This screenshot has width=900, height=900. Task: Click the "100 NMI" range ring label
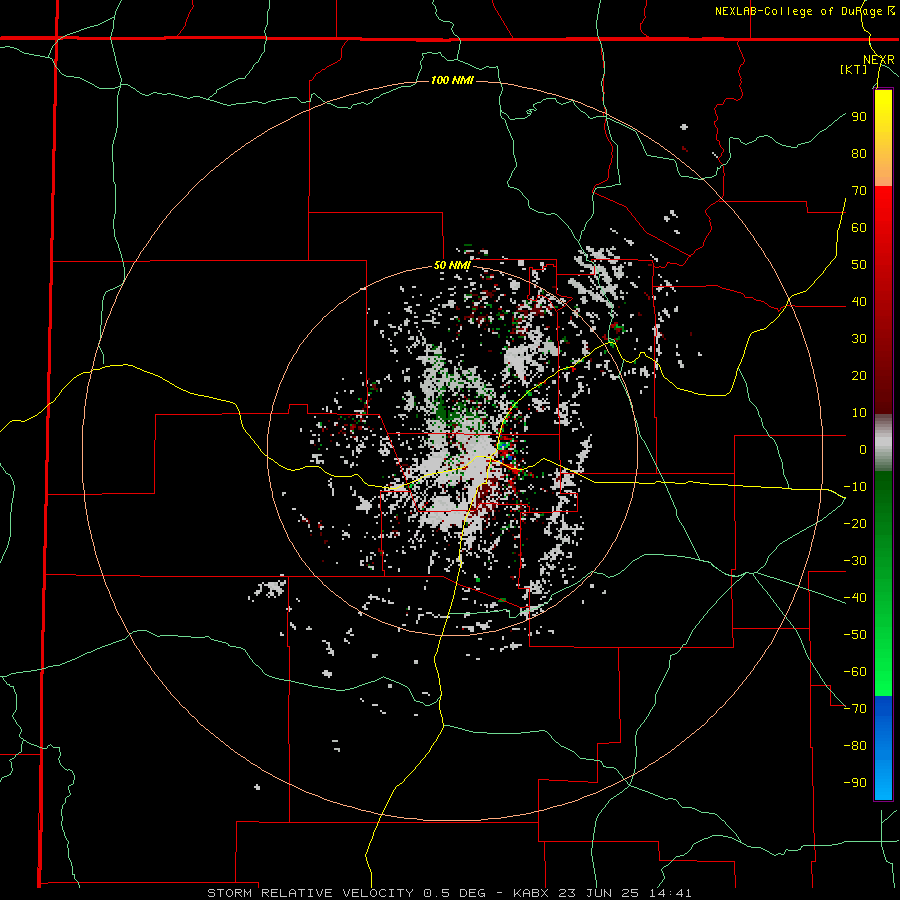(452, 80)
